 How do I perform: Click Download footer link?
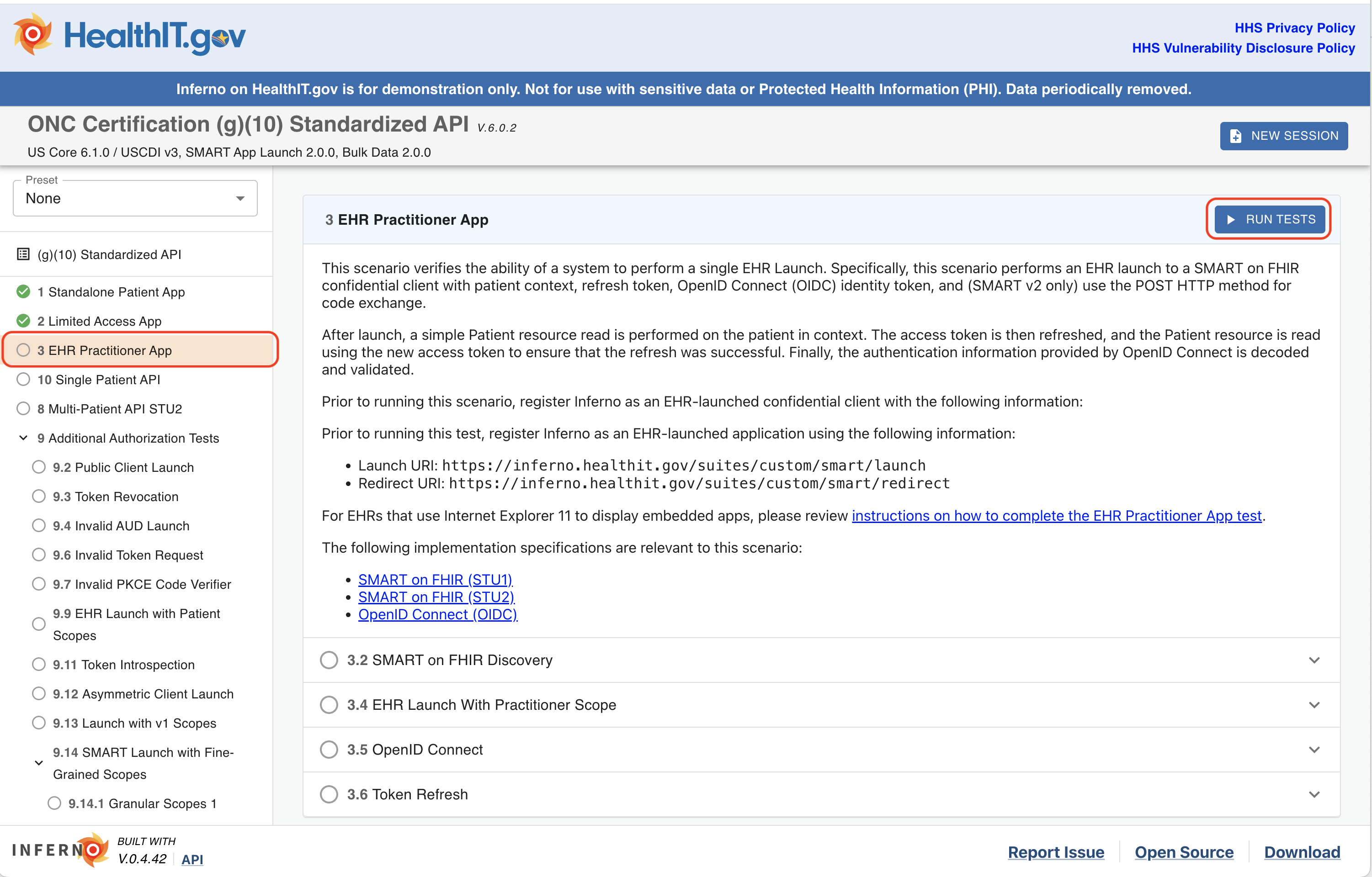coord(1302,852)
